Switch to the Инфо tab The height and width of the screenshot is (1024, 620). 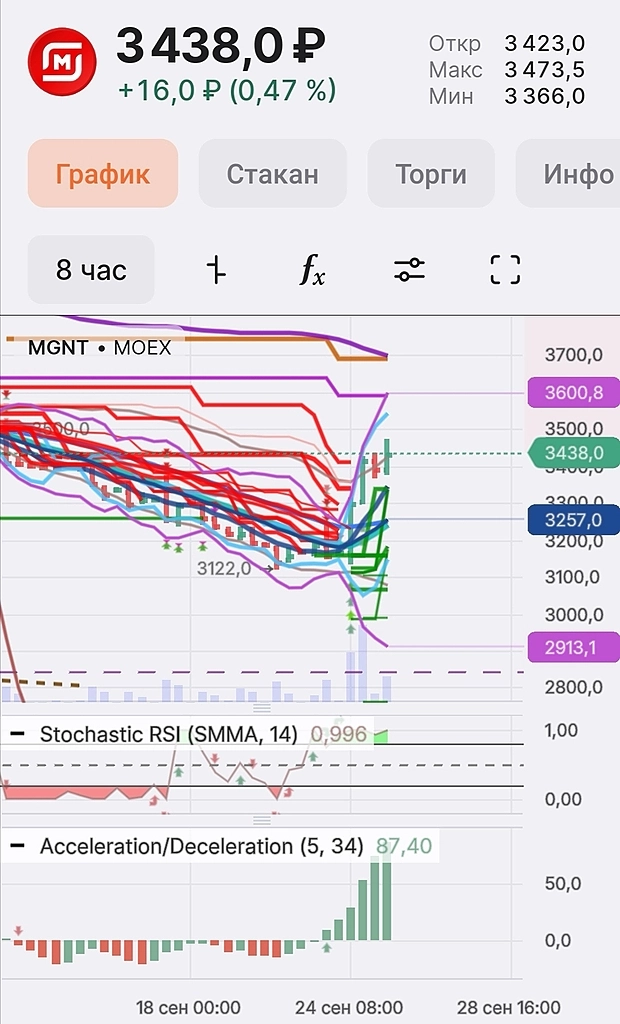(568, 174)
